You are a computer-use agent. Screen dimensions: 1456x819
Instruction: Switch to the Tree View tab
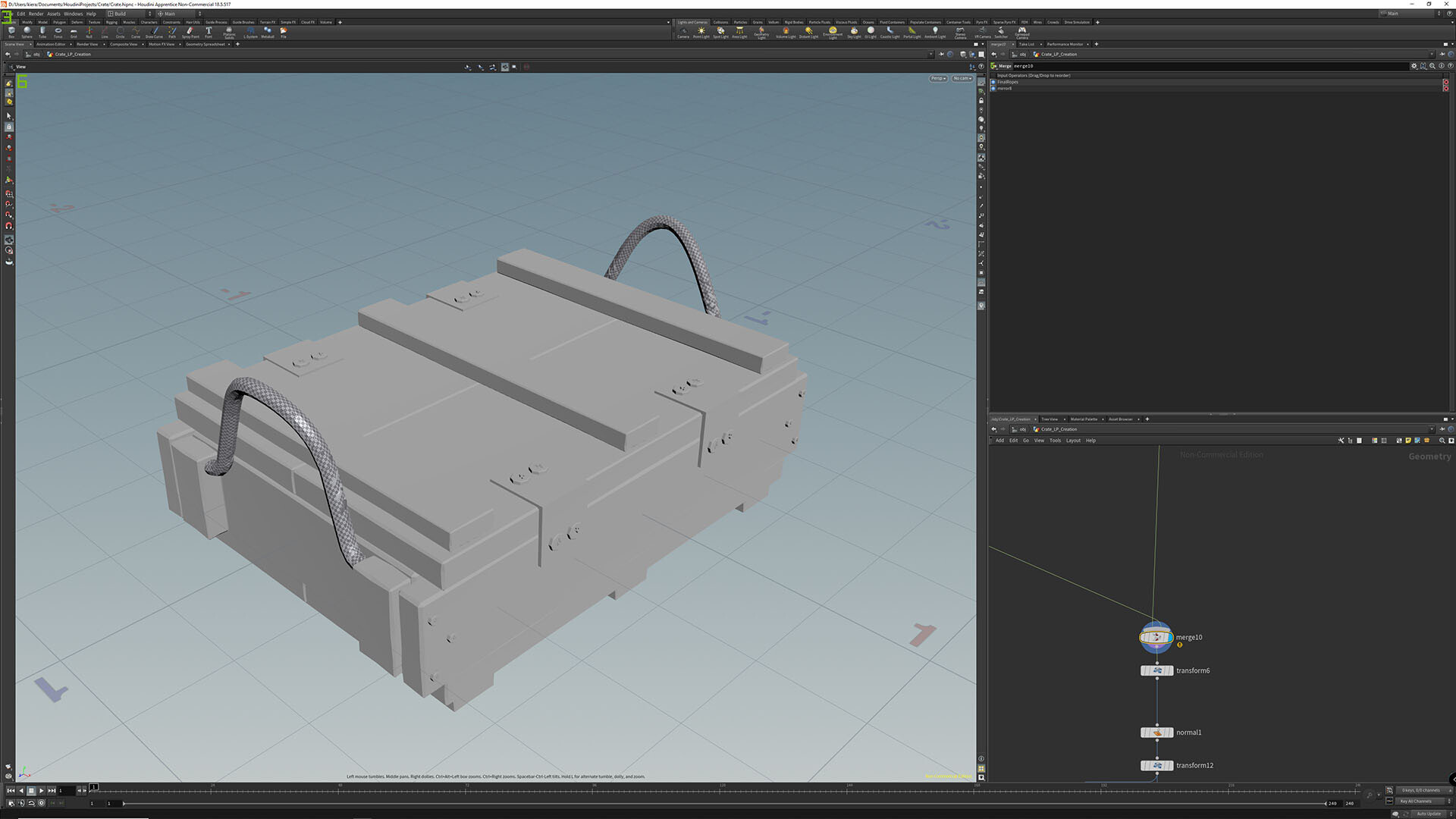(1050, 419)
